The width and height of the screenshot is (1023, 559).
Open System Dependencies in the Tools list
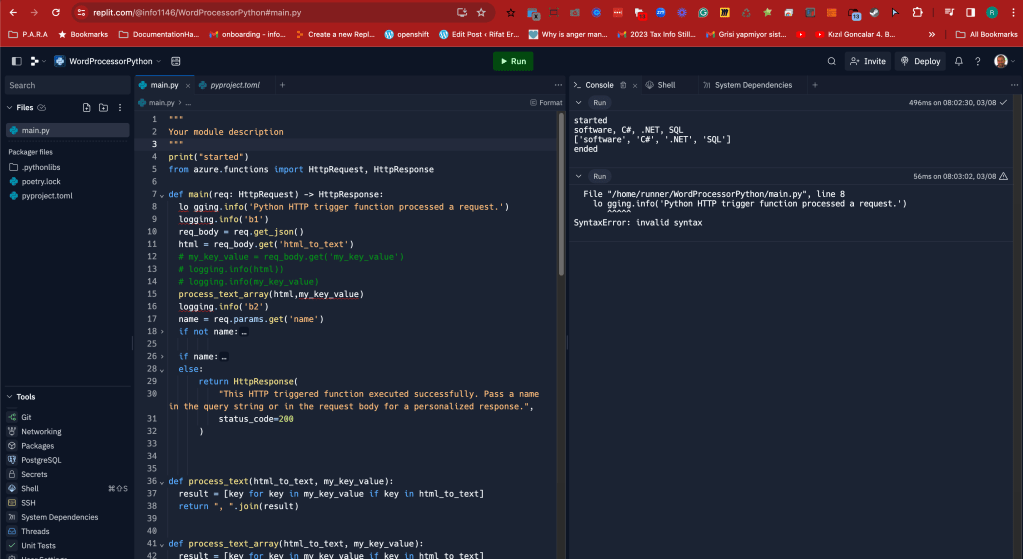67,517
